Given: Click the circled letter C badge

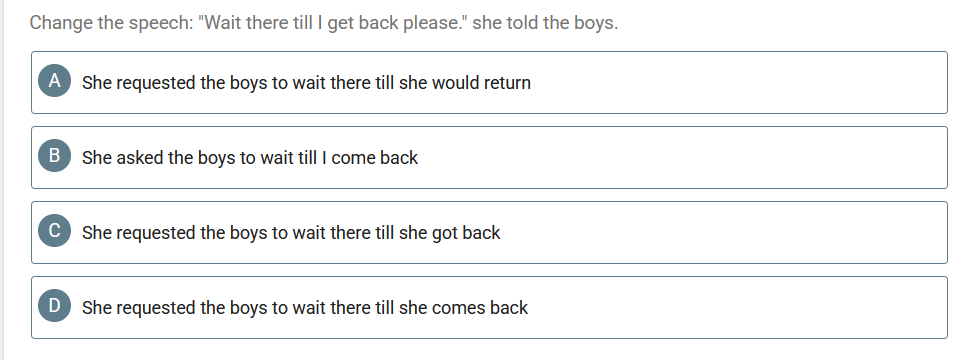Looking at the screenshot, I should click(x=54, y=231).
